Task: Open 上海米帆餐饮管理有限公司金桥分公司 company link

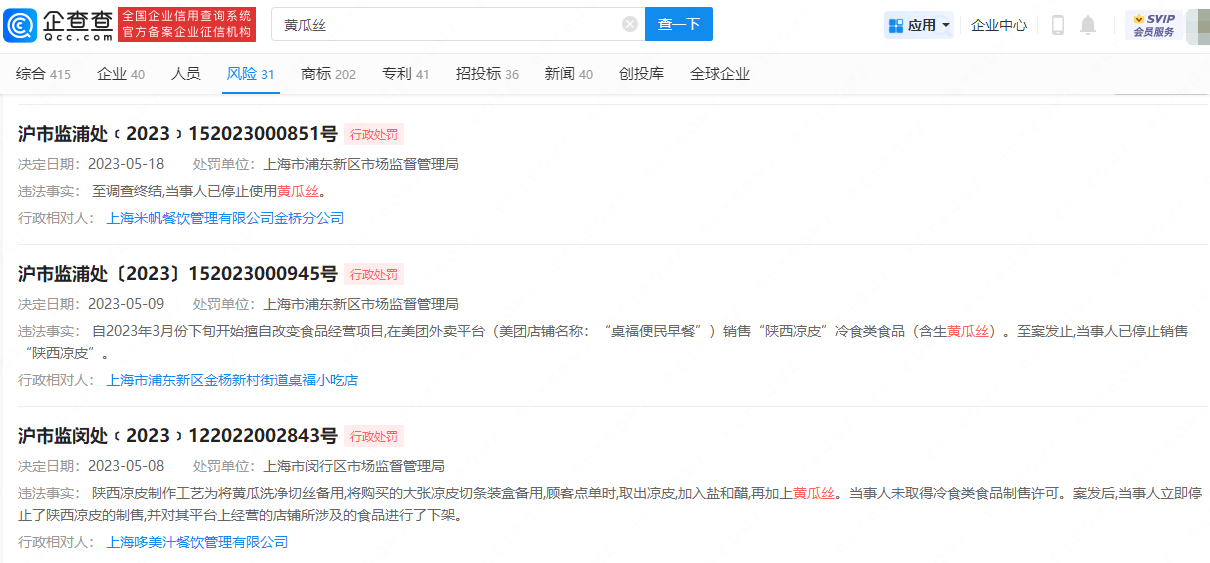Action: tap(225, 218)
